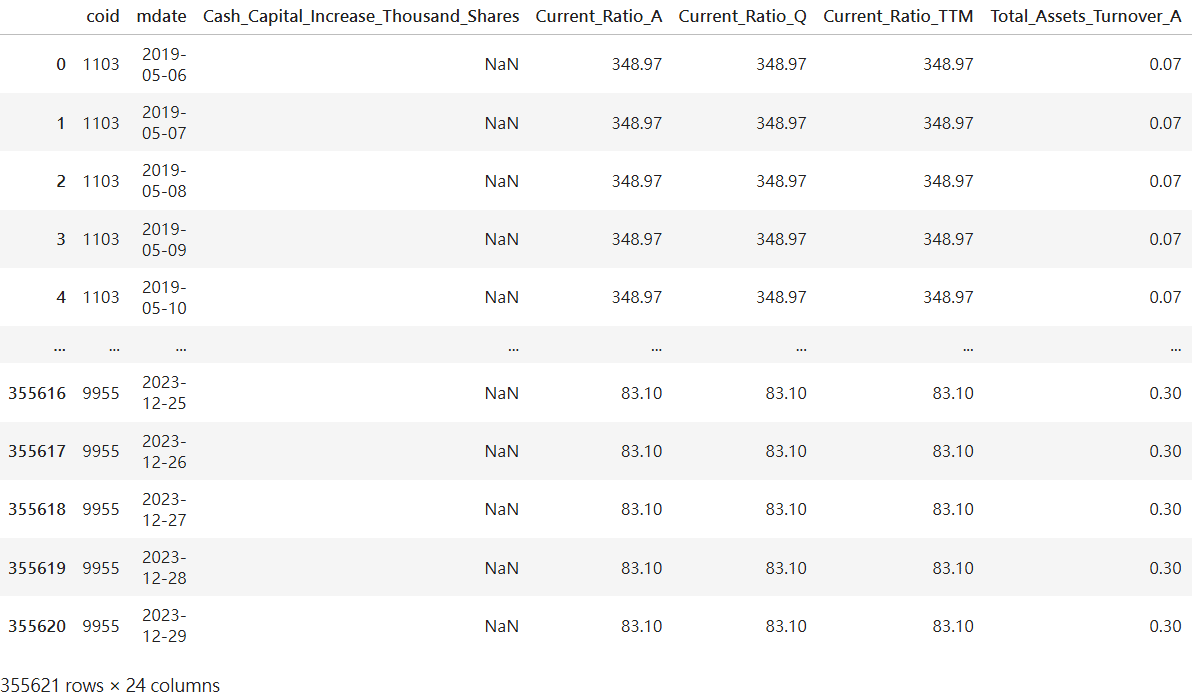Select row index label 355620
1192x695 pixels.
[37, 626]
